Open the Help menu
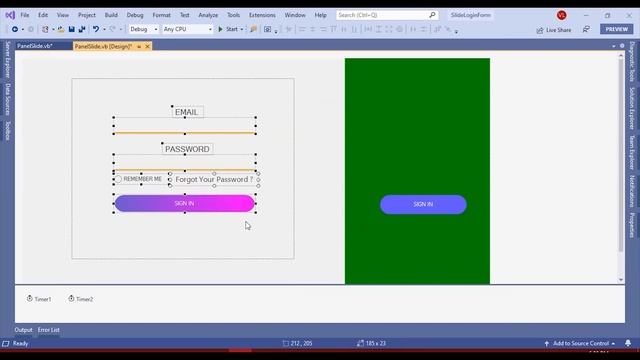This screenshot has height=360, width=640. [320, 15]
